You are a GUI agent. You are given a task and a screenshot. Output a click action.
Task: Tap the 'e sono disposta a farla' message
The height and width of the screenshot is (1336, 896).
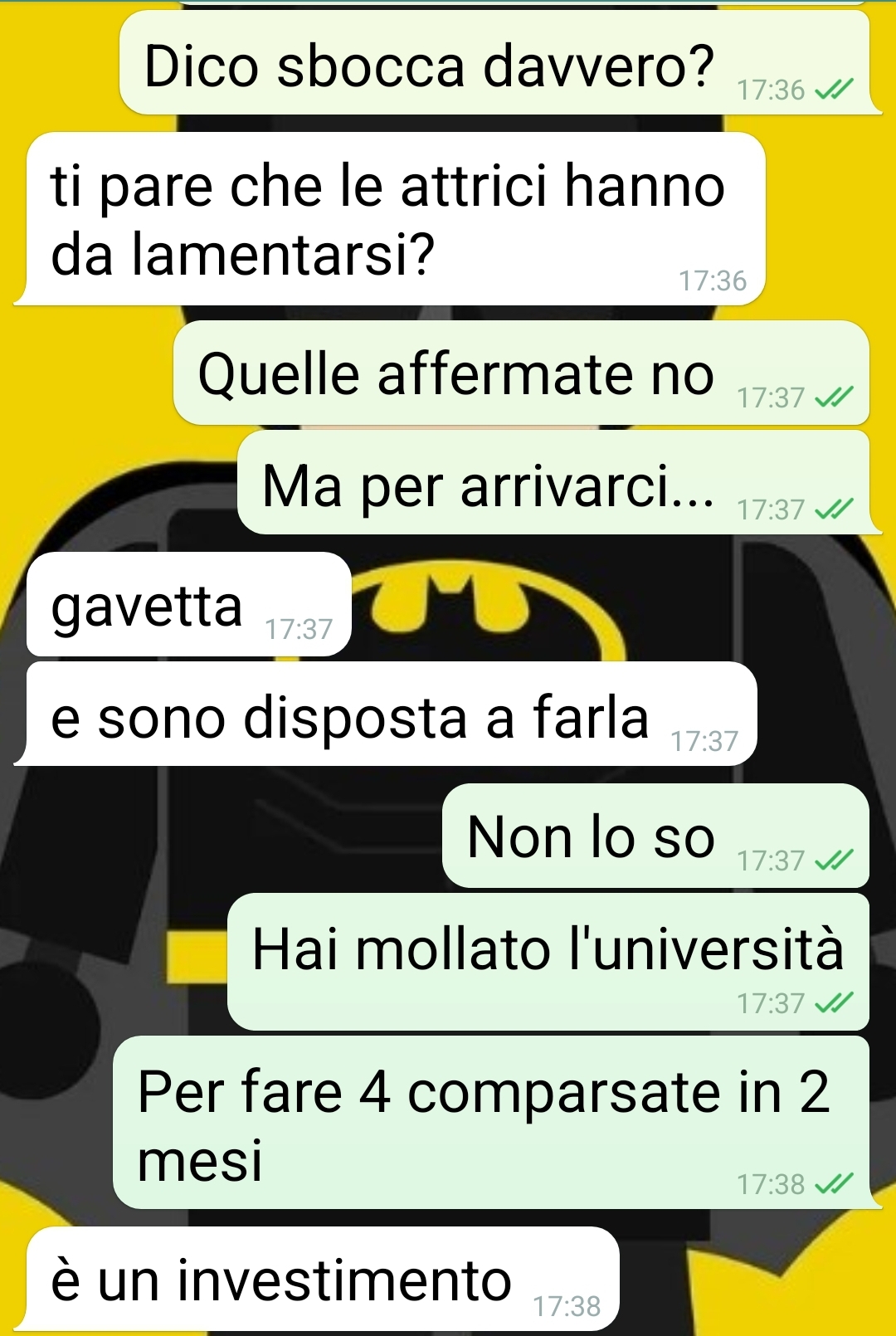pyautogui.click(x=386, y=714)
